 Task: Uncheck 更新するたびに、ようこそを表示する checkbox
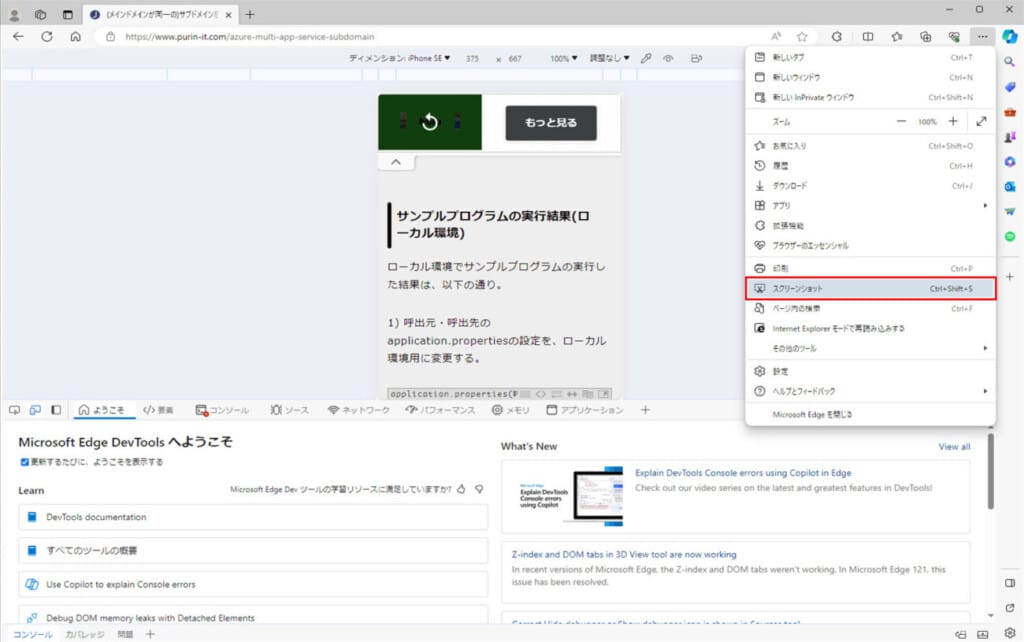(25, 462)
